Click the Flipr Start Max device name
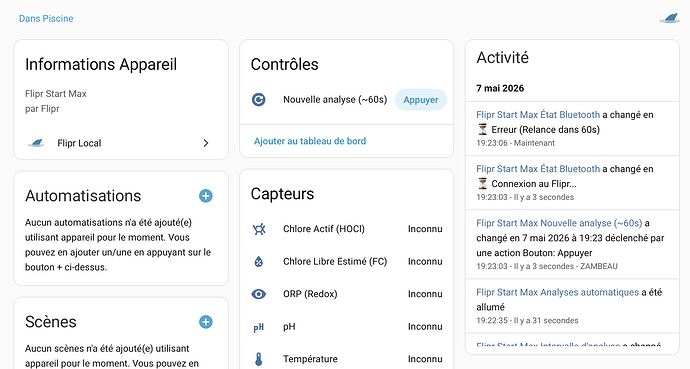Viewport: 690px width, 369px height. coord(56,94)
